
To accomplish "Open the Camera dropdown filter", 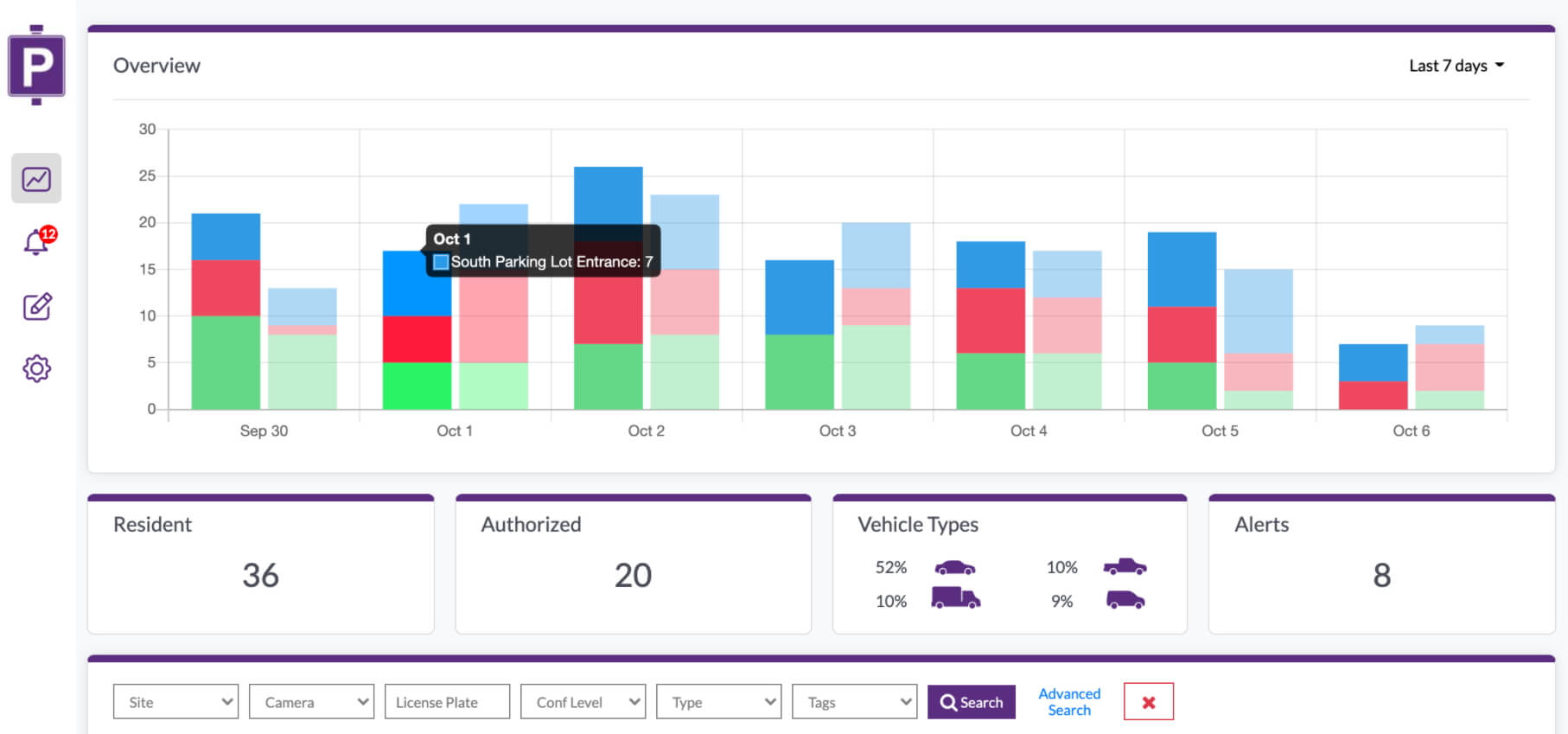I will click(311, 702).
